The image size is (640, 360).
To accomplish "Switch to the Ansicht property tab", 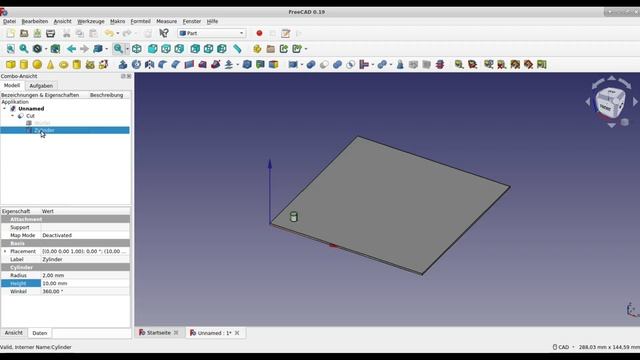I will (13, 333).
